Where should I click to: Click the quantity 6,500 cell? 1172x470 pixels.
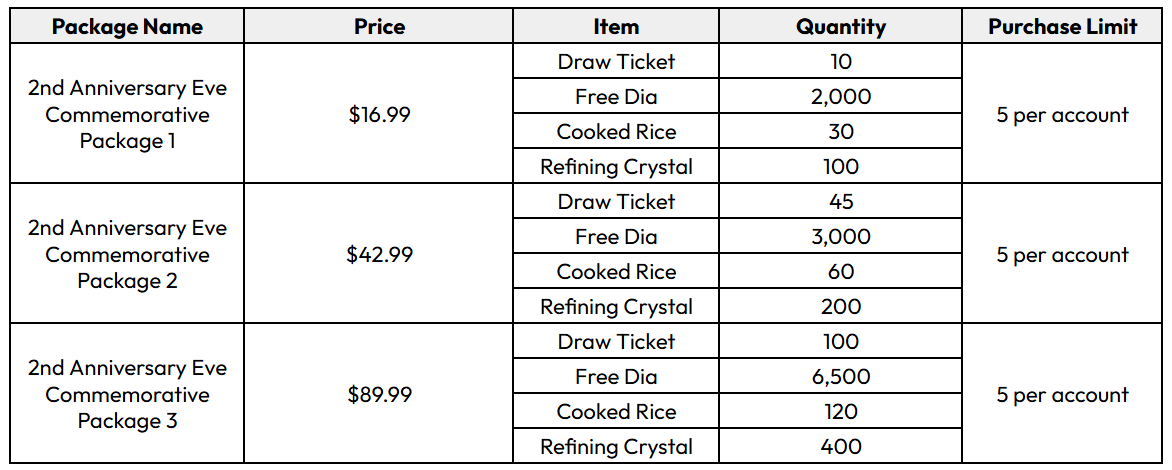[840, 376]
